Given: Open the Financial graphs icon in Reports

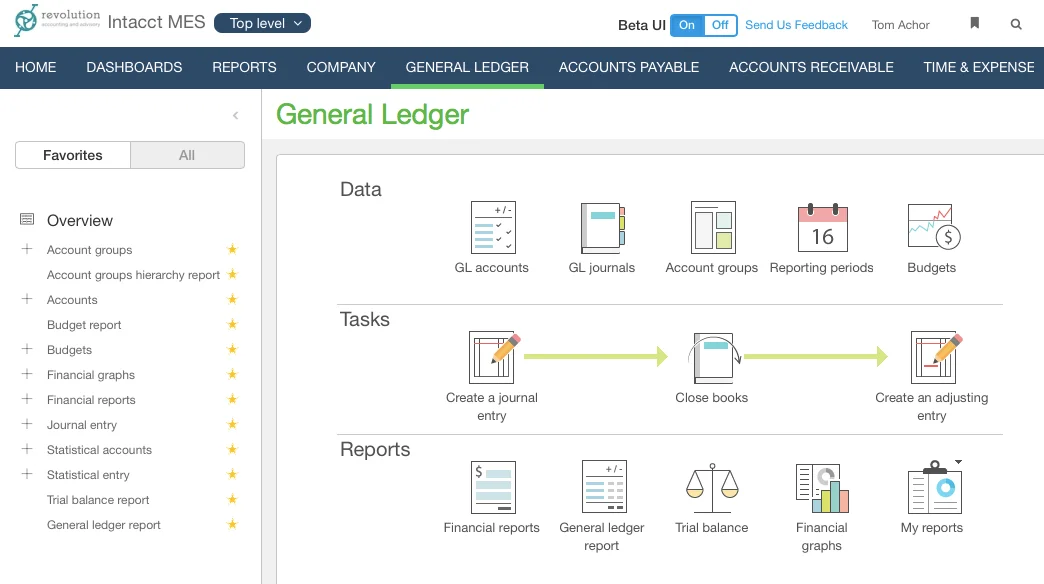Looking at the screenshot, I should [822, 488].
